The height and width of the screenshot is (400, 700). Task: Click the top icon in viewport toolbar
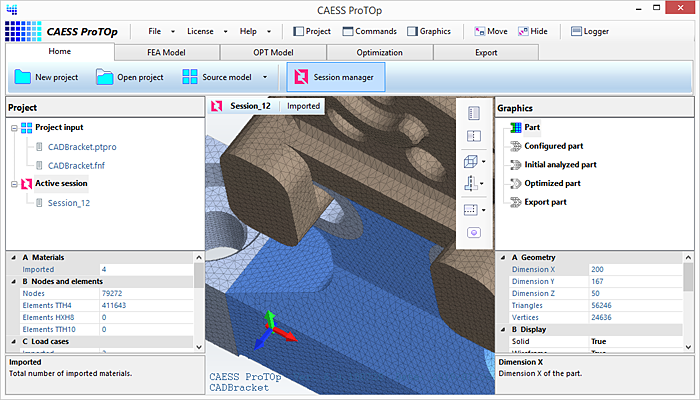point(474,113)
